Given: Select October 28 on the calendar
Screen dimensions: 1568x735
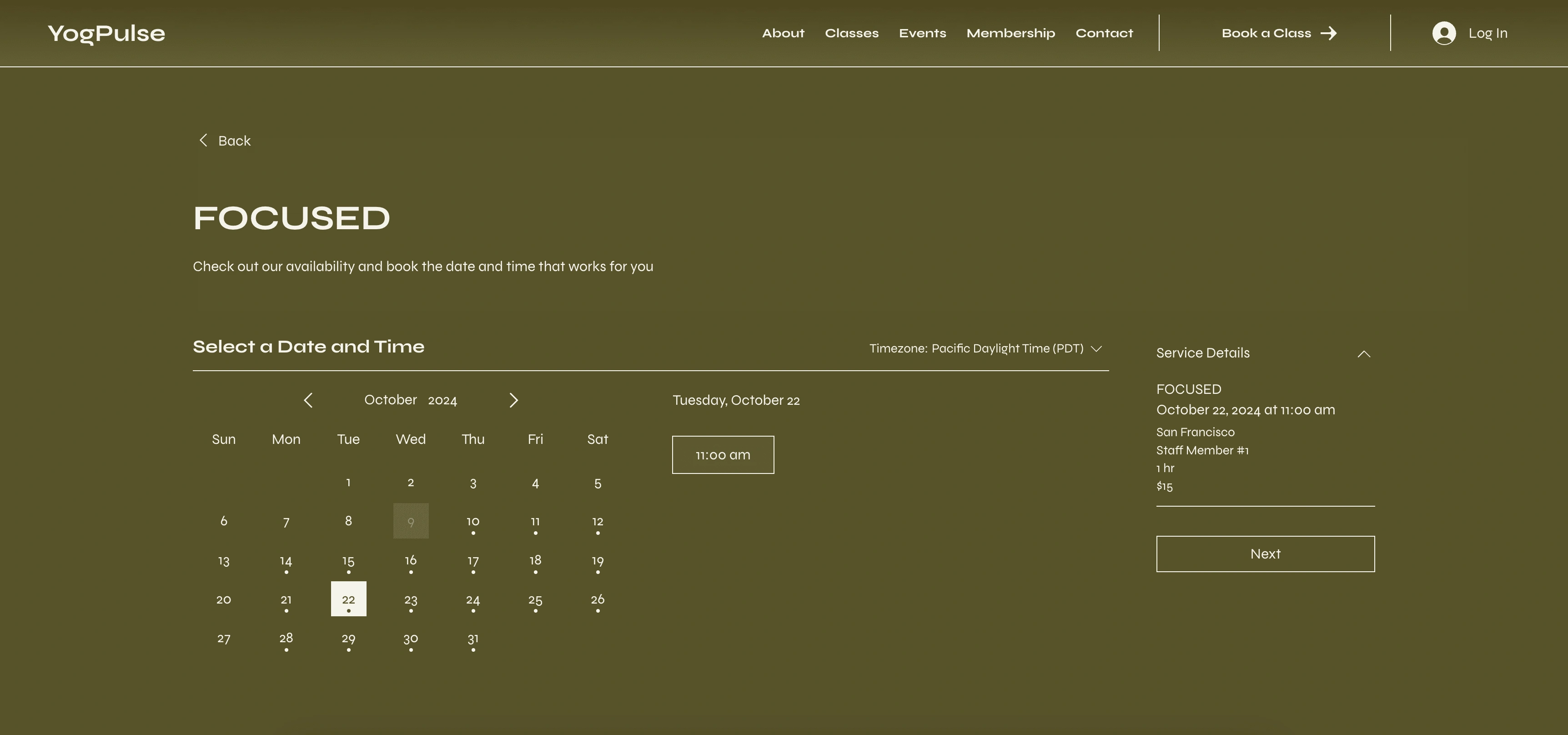Looking at the screenshot, I should tap(286, 639).
